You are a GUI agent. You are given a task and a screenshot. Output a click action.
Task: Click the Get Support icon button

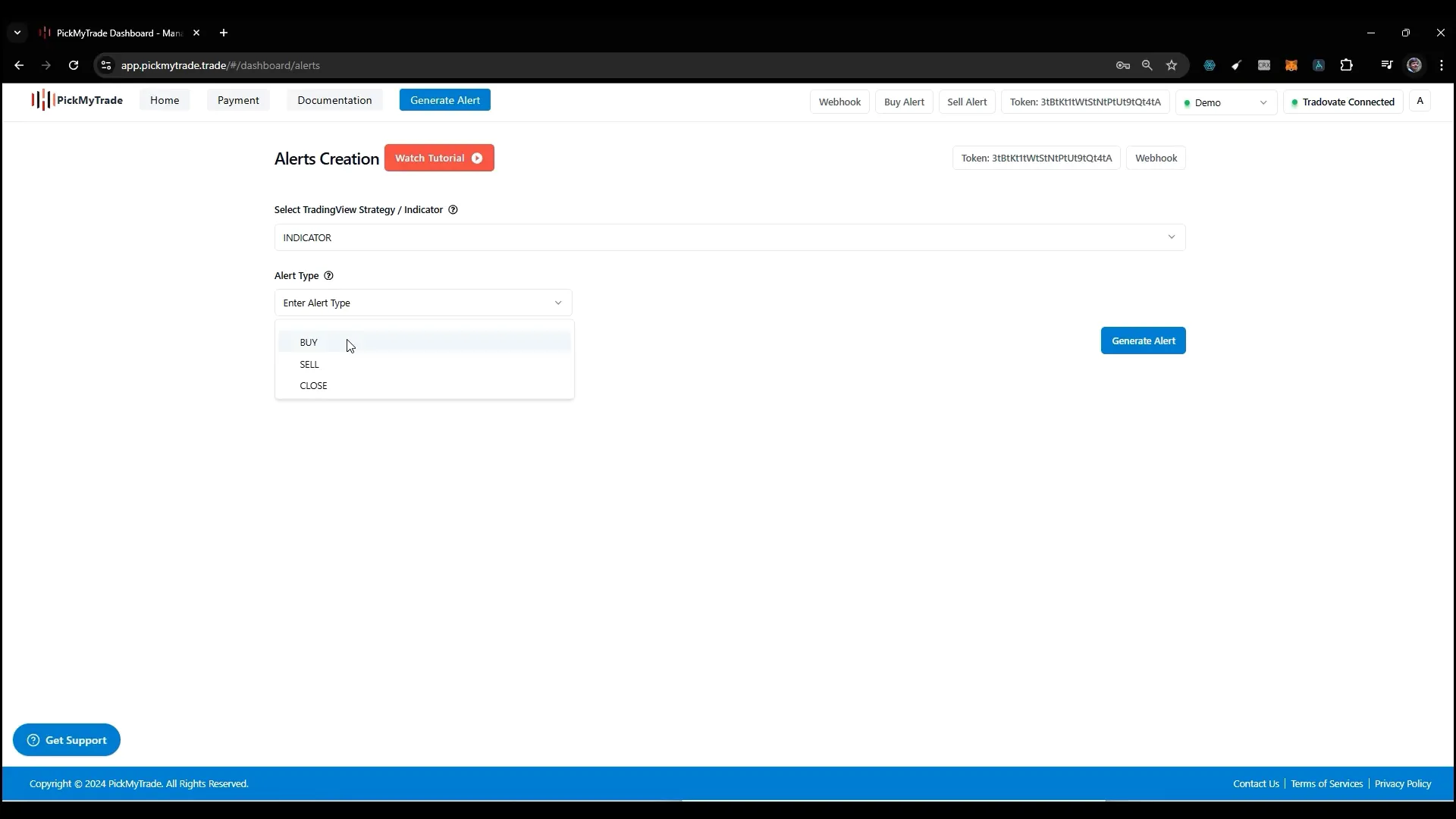click(33, 740)
